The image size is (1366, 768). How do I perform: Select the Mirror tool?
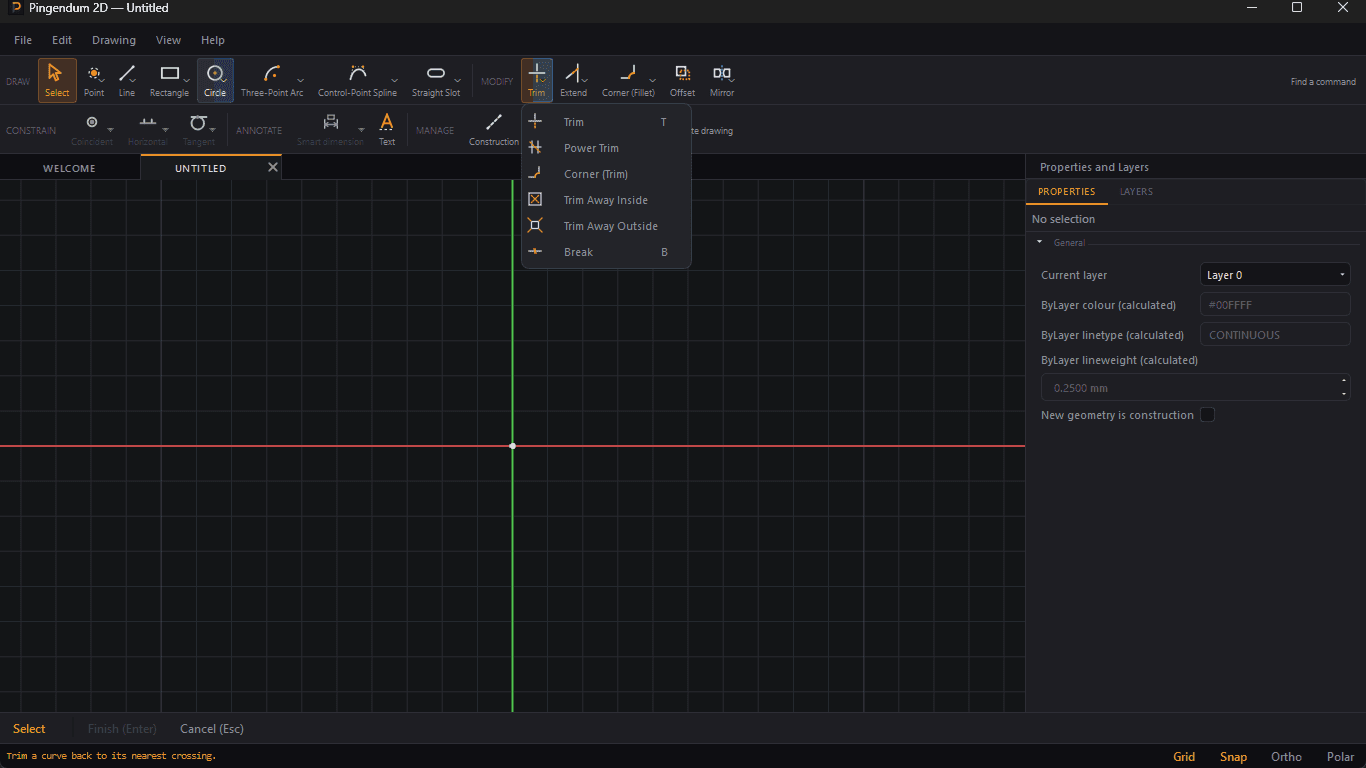coord(722,80)
